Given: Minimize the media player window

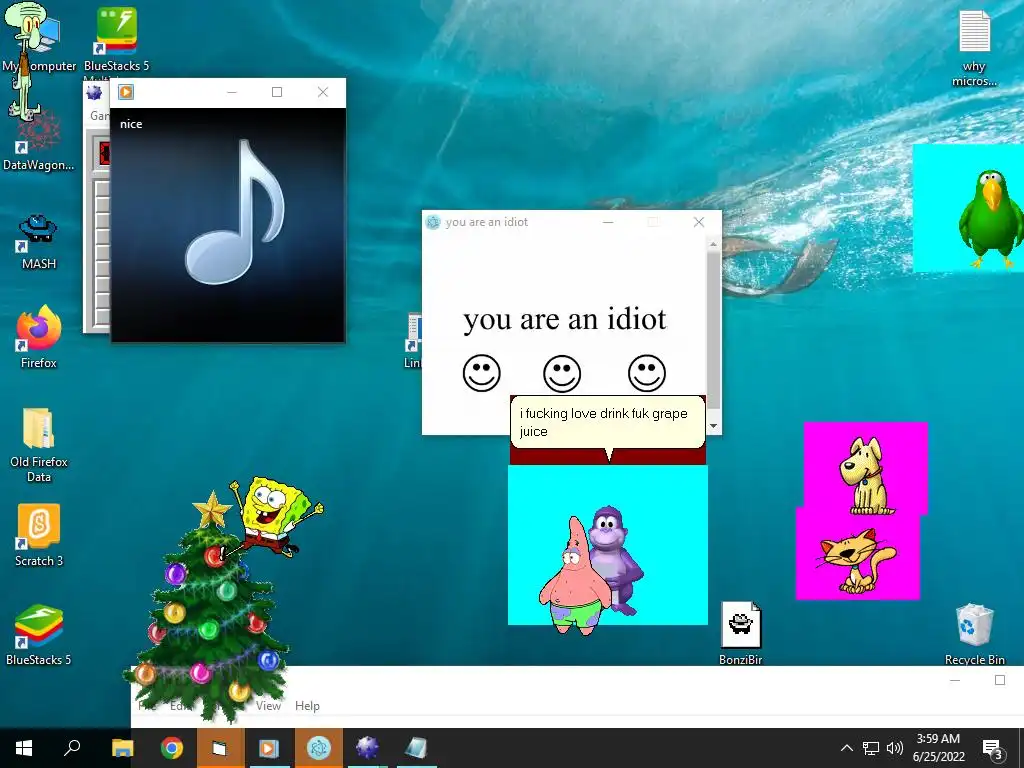Looking at the screenshot, I should click(231, 92).
